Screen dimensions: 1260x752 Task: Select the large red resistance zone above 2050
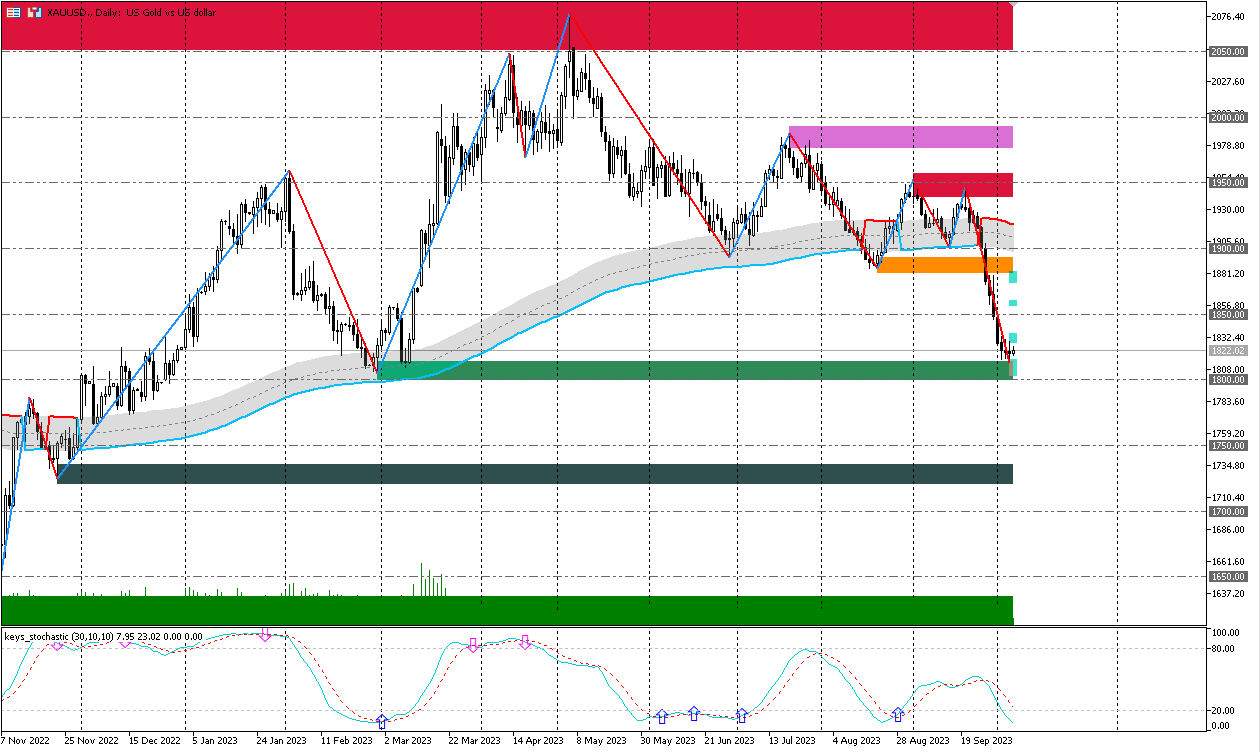[506, 26]
